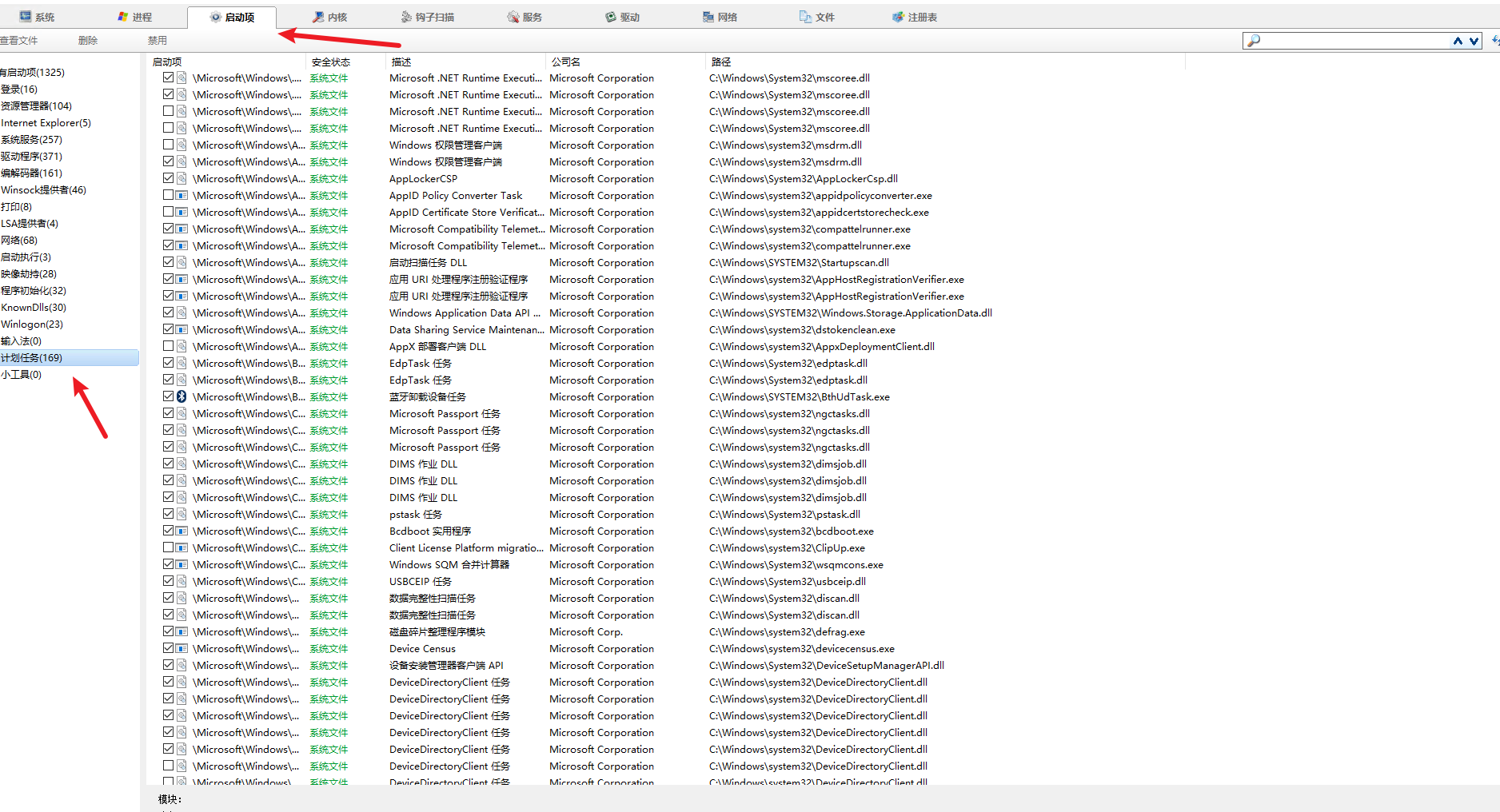This screenshot has height=812, width=1500.
Task: Uncheck the Device Census checkbox
Action: pyautogui.click(x=168, y=648)
